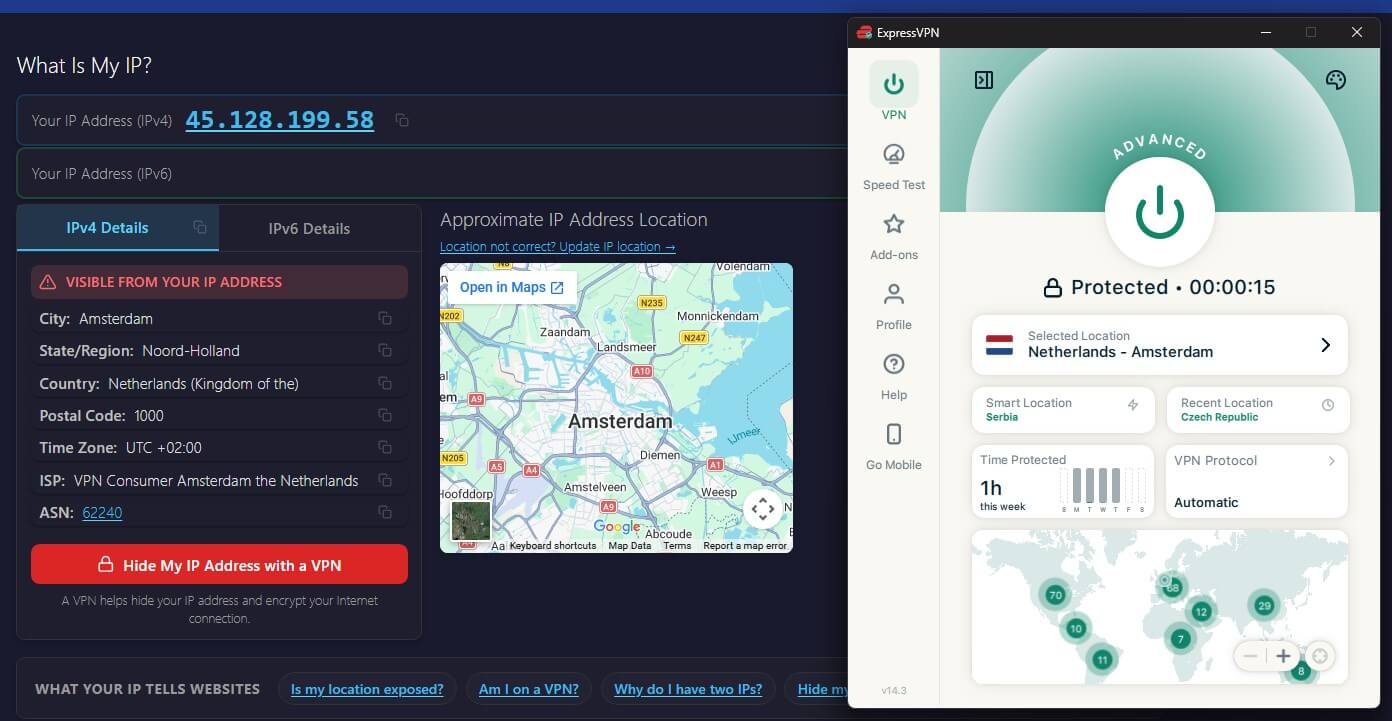Collapse the ExpressVPN sidebar panel icon

click(x=984, y=80)
